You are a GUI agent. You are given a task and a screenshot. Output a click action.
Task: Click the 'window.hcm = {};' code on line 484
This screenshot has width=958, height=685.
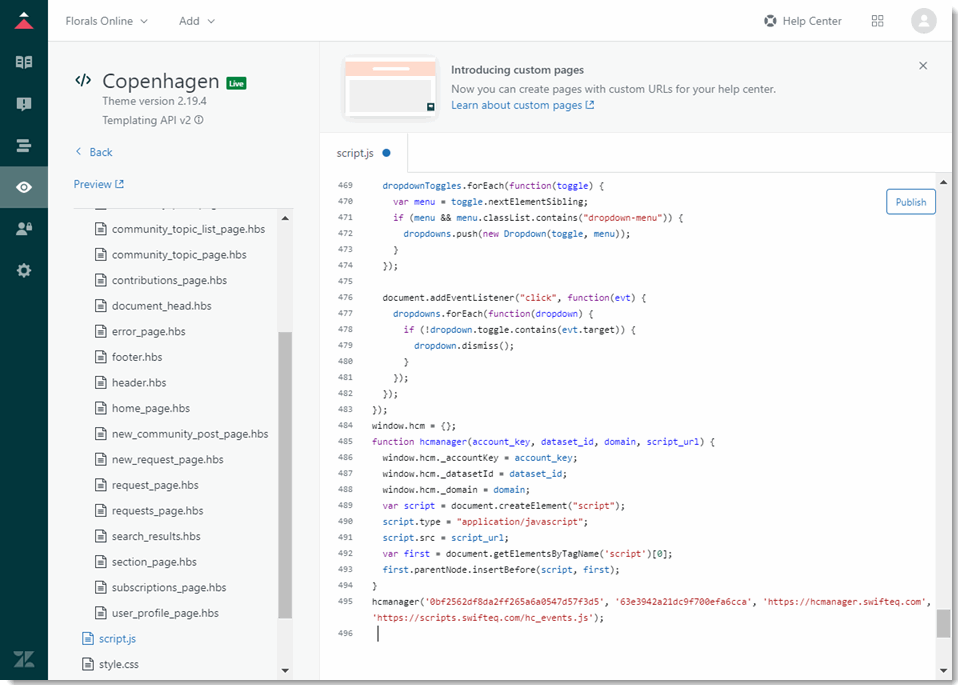(x=414, y=425)
